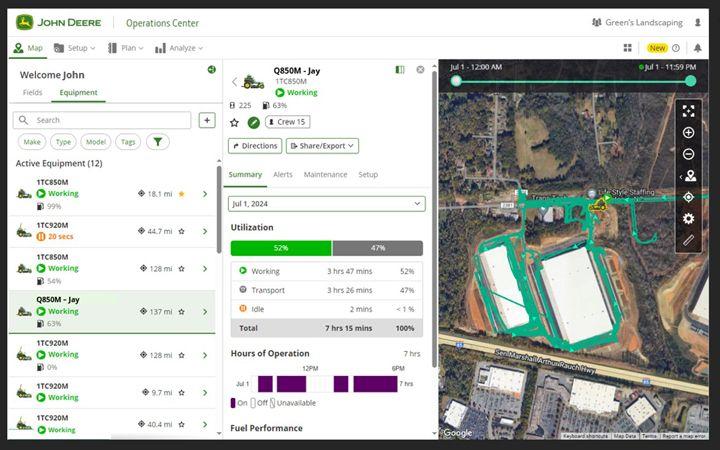Toggle the side panel layout icon
Image resolution: width=720 pixels, height=450 pixels.
(x=400, y=70)
